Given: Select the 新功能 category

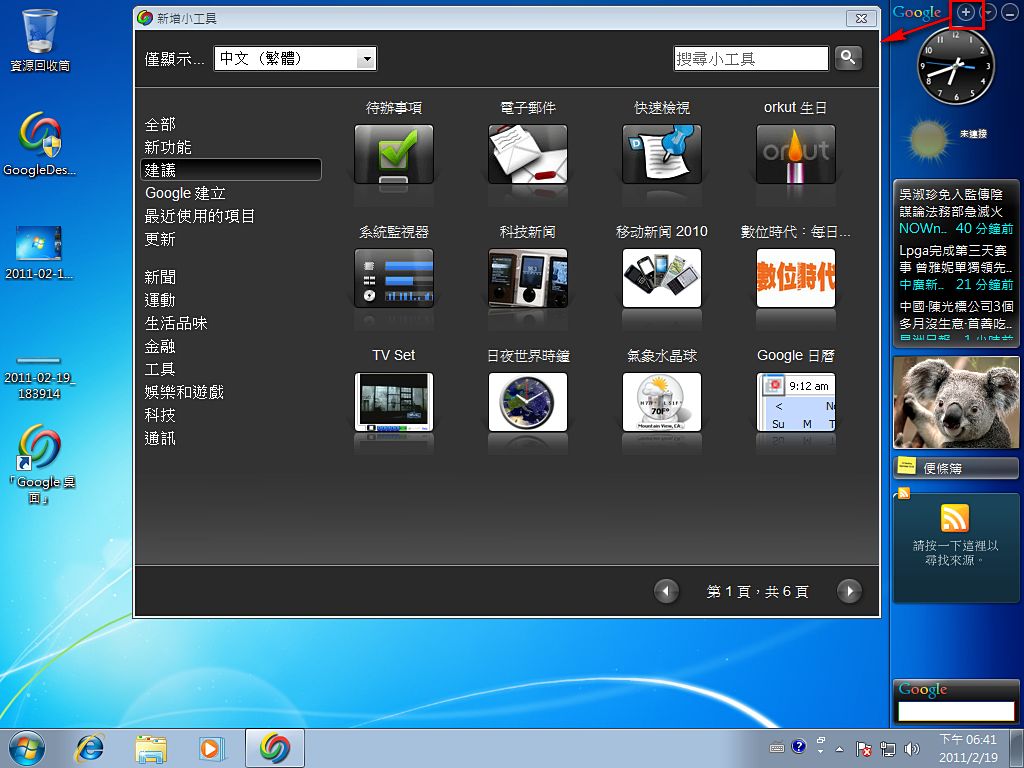Looking at the screenshot, I should 168,147.
